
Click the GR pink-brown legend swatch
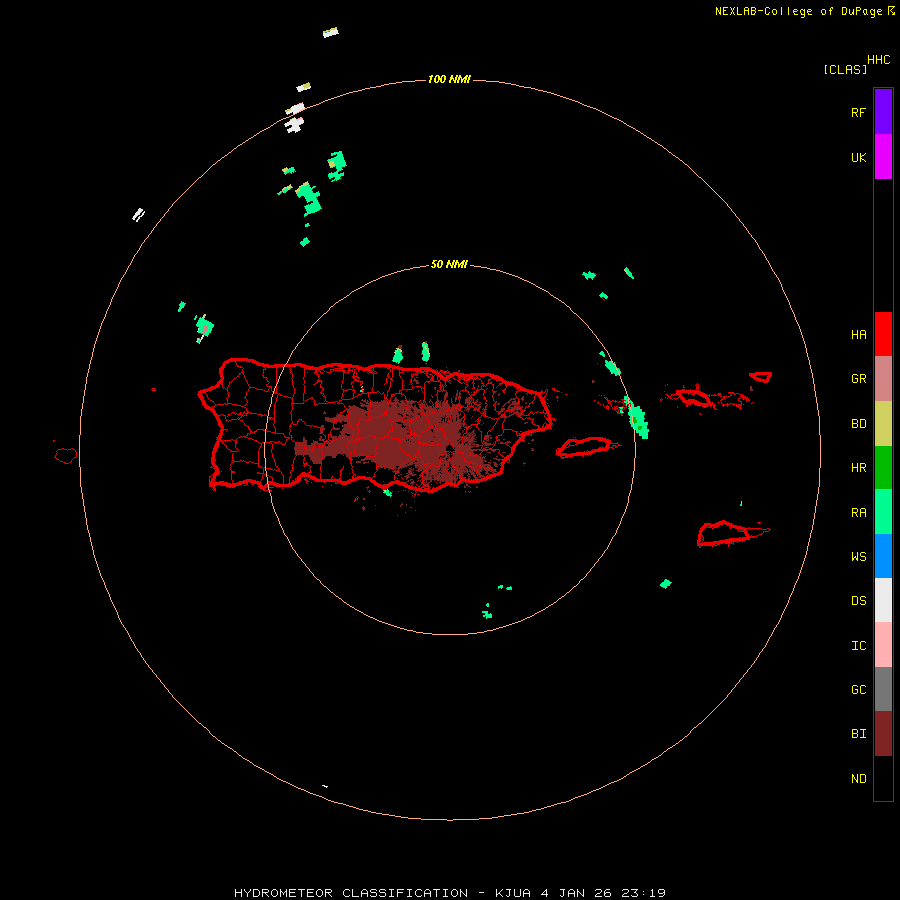[x=883, y=379]
